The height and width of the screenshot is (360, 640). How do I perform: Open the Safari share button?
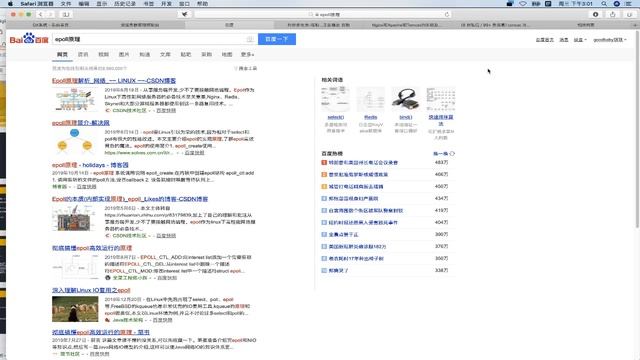click(x=613, y=14)
